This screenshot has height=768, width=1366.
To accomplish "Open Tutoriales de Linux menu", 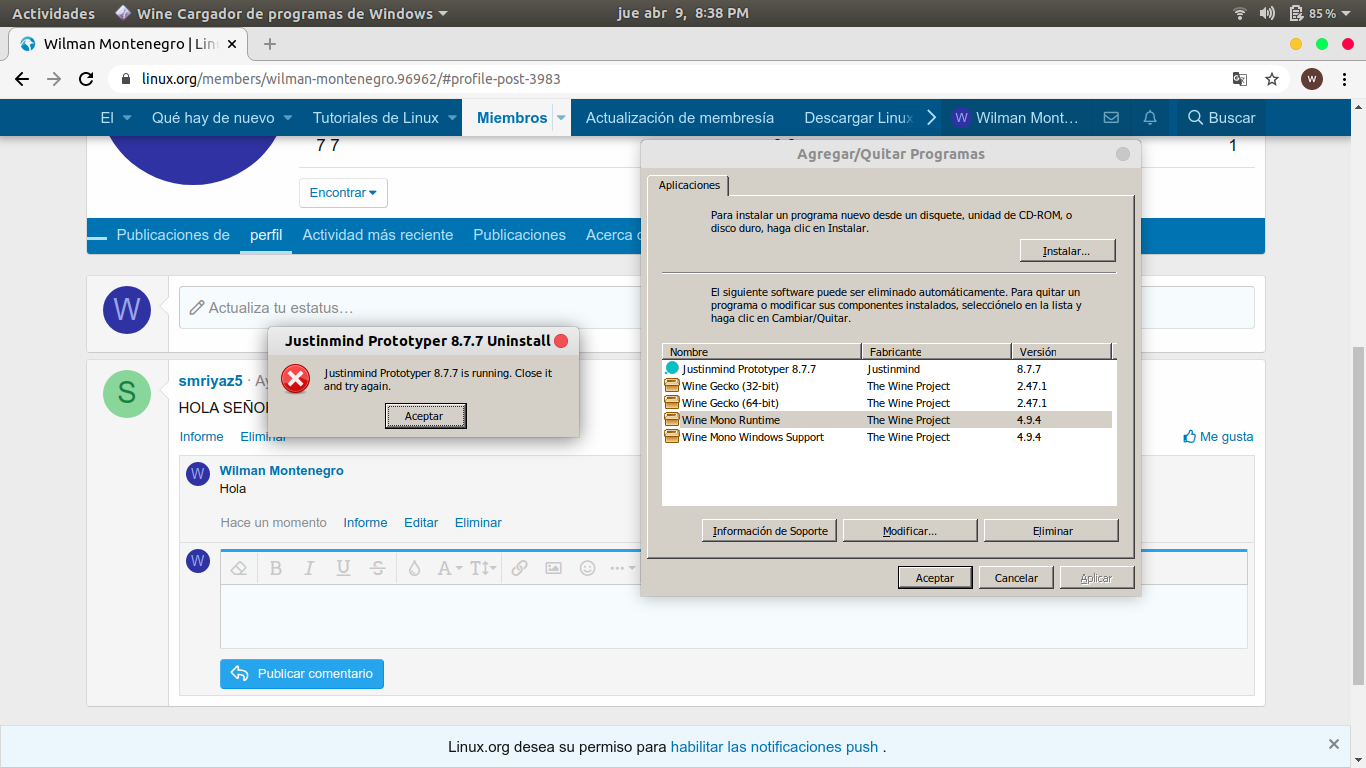I will point(376,118).
